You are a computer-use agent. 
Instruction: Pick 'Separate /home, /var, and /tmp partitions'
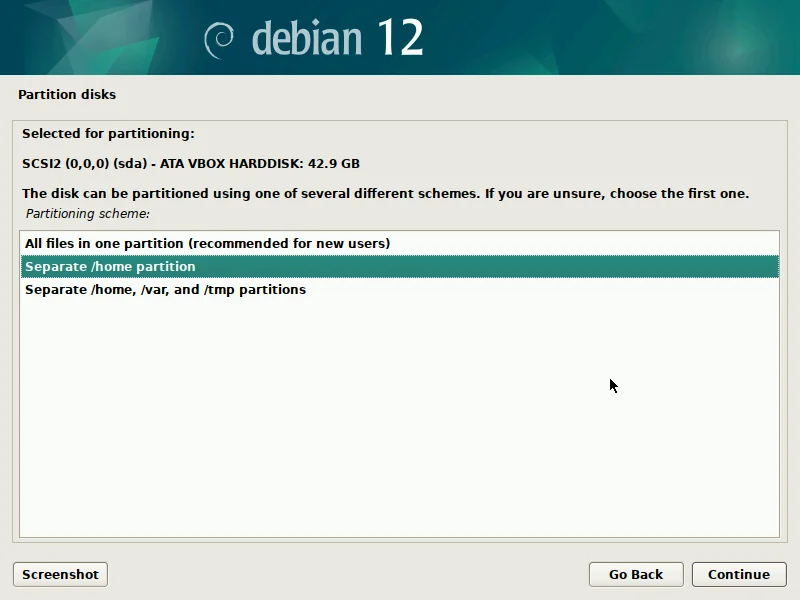click(399, 289)
